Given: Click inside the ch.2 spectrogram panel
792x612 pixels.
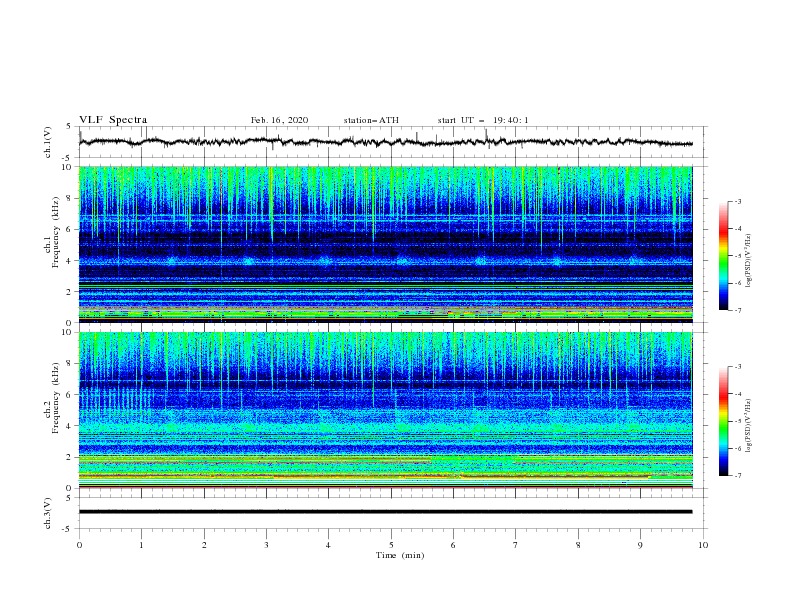Looking at the screenshot, I should (x=386, y=410).
